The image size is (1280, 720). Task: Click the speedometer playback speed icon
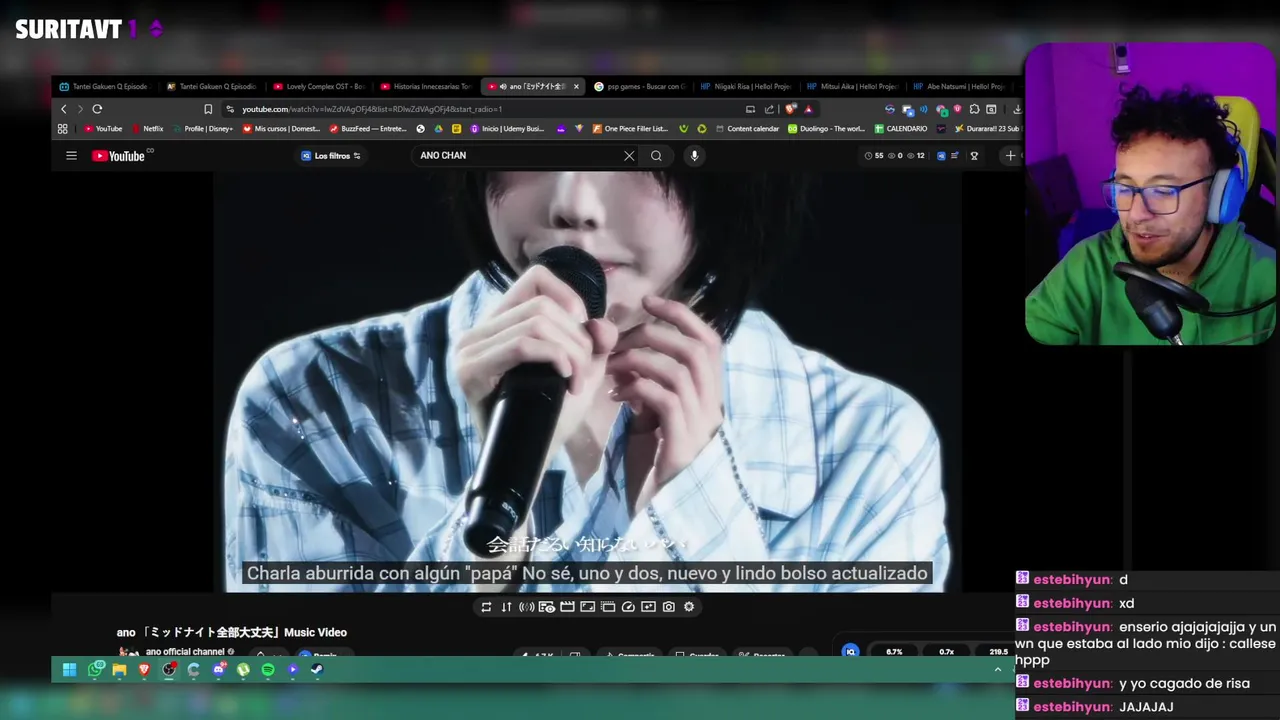point(628,607)
